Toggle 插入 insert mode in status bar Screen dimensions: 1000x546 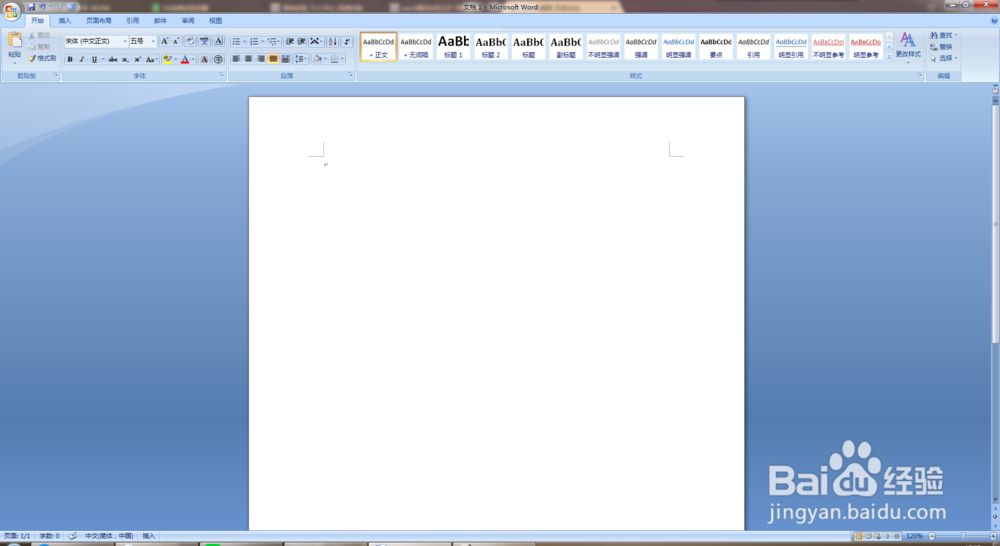[149, 536]
